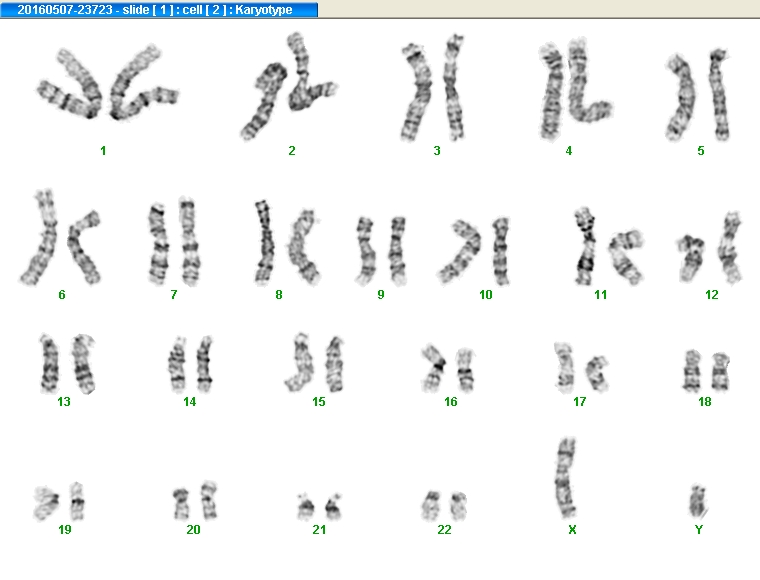This screenshot has height=580, width=760.
Task: Click the chromosome 12 pair image
Action: (710, 248)
